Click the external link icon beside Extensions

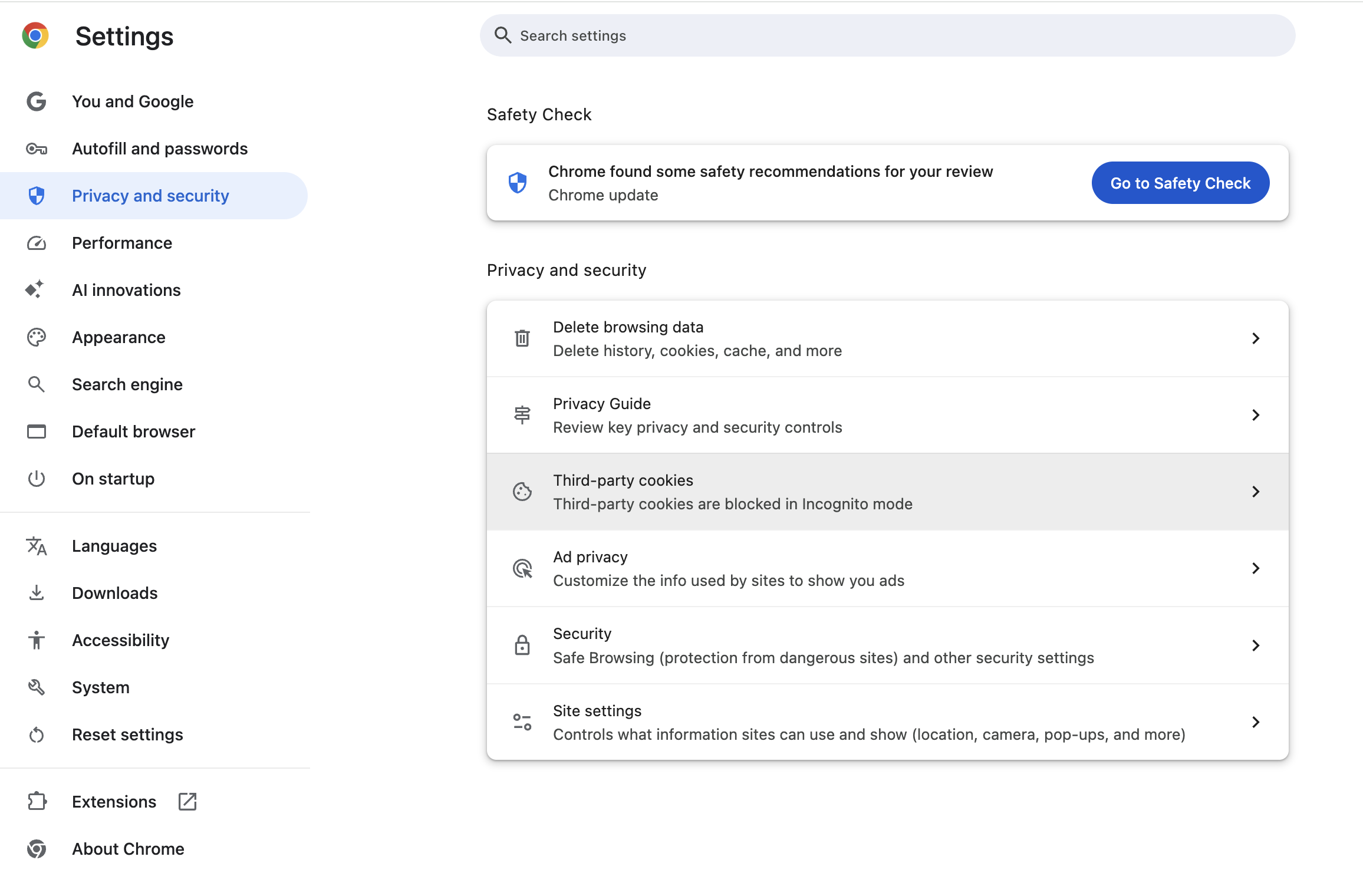(x=187, y=802)
